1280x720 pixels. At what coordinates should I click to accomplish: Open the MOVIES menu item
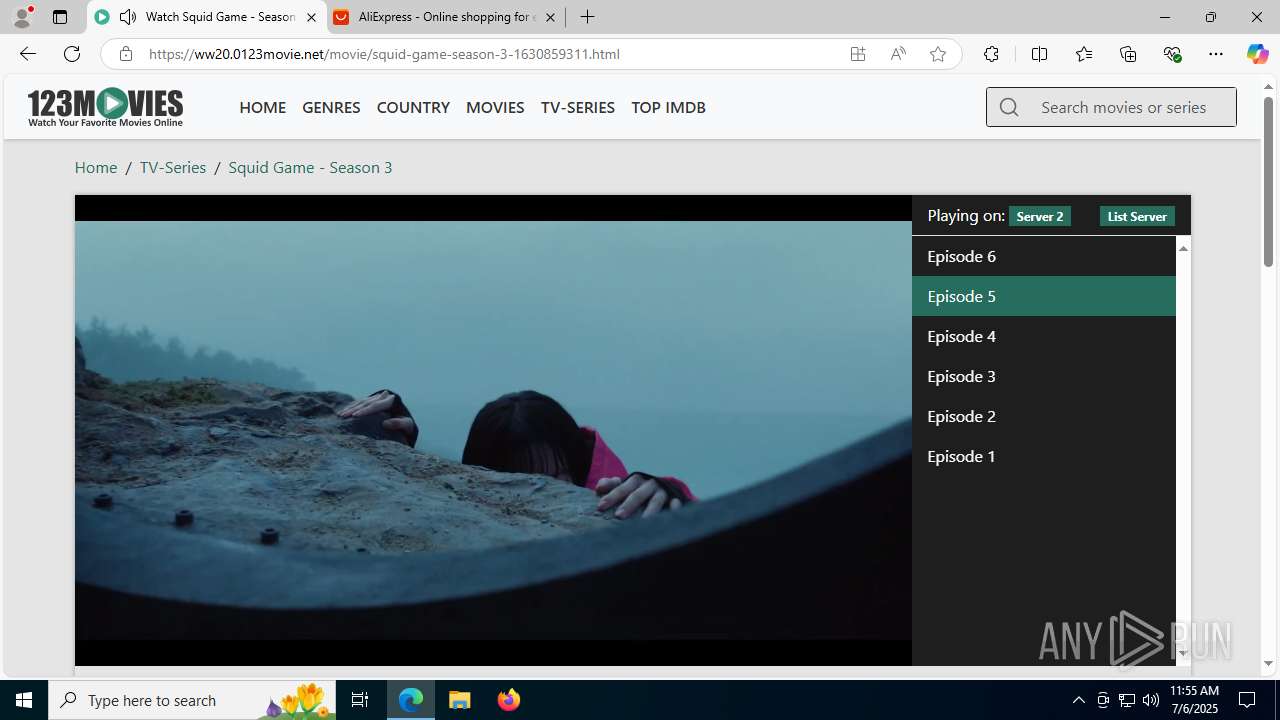(495, 107)
